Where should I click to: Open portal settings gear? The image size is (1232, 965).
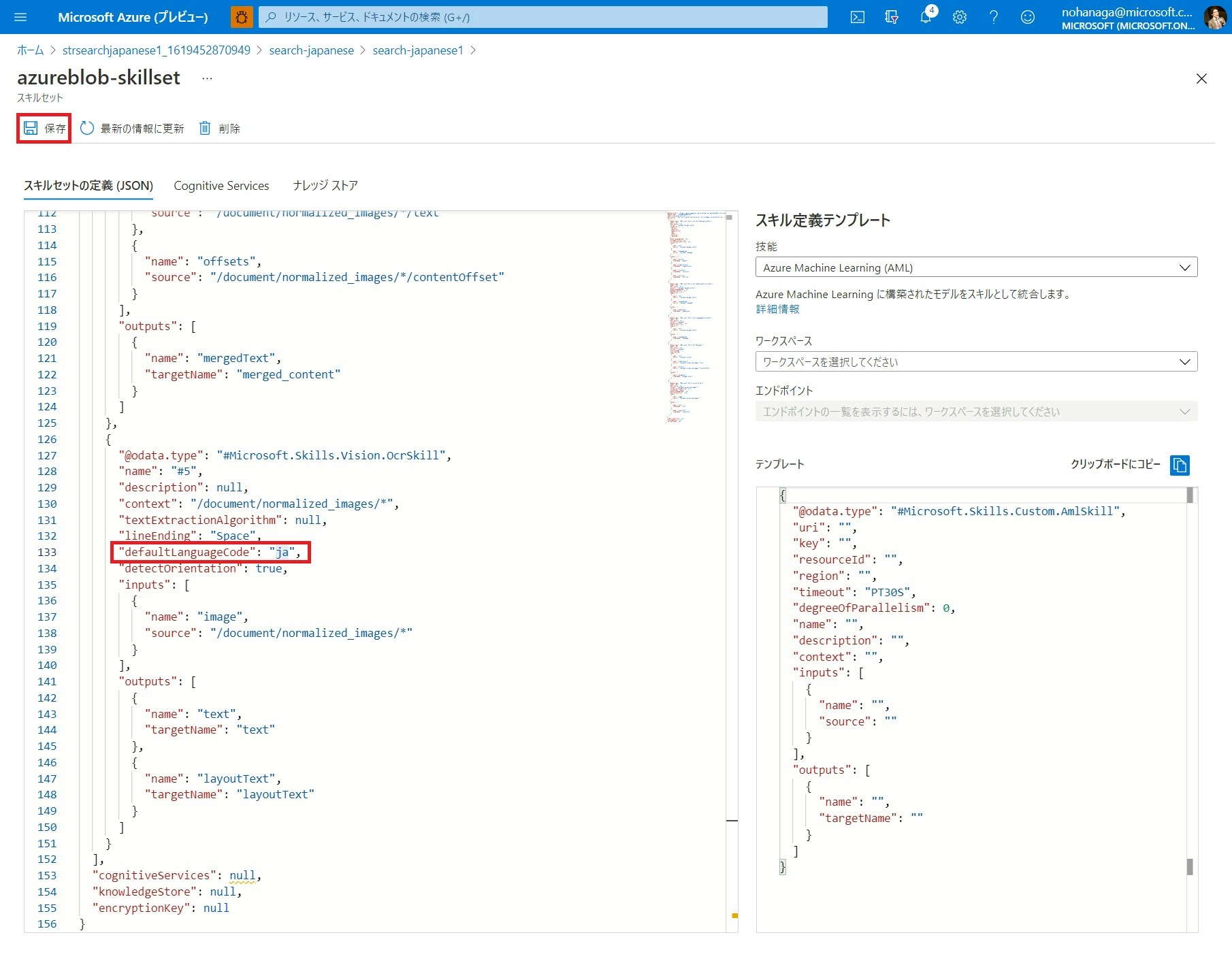coord(960,17)
